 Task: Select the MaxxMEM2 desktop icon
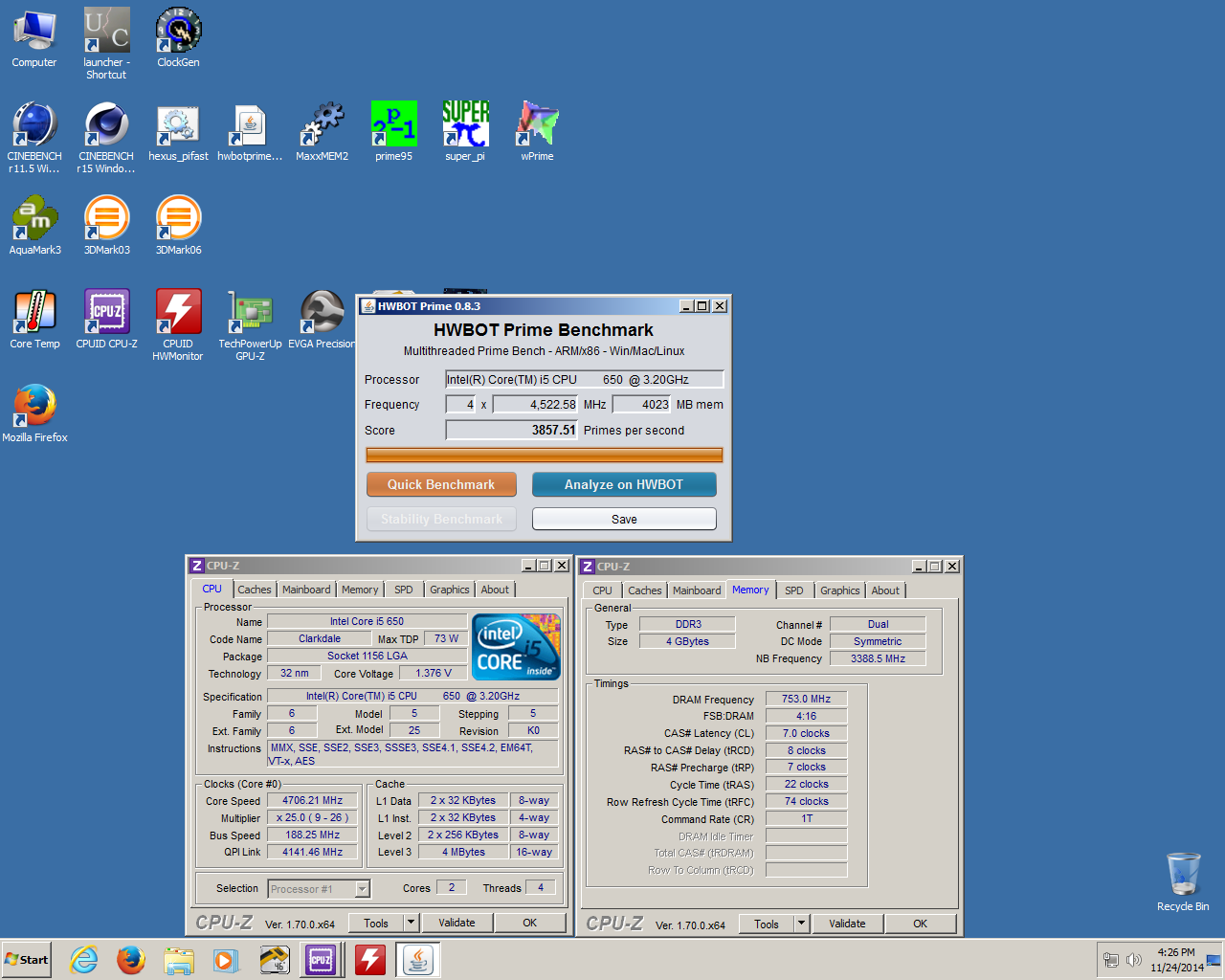tap(322, 132)
